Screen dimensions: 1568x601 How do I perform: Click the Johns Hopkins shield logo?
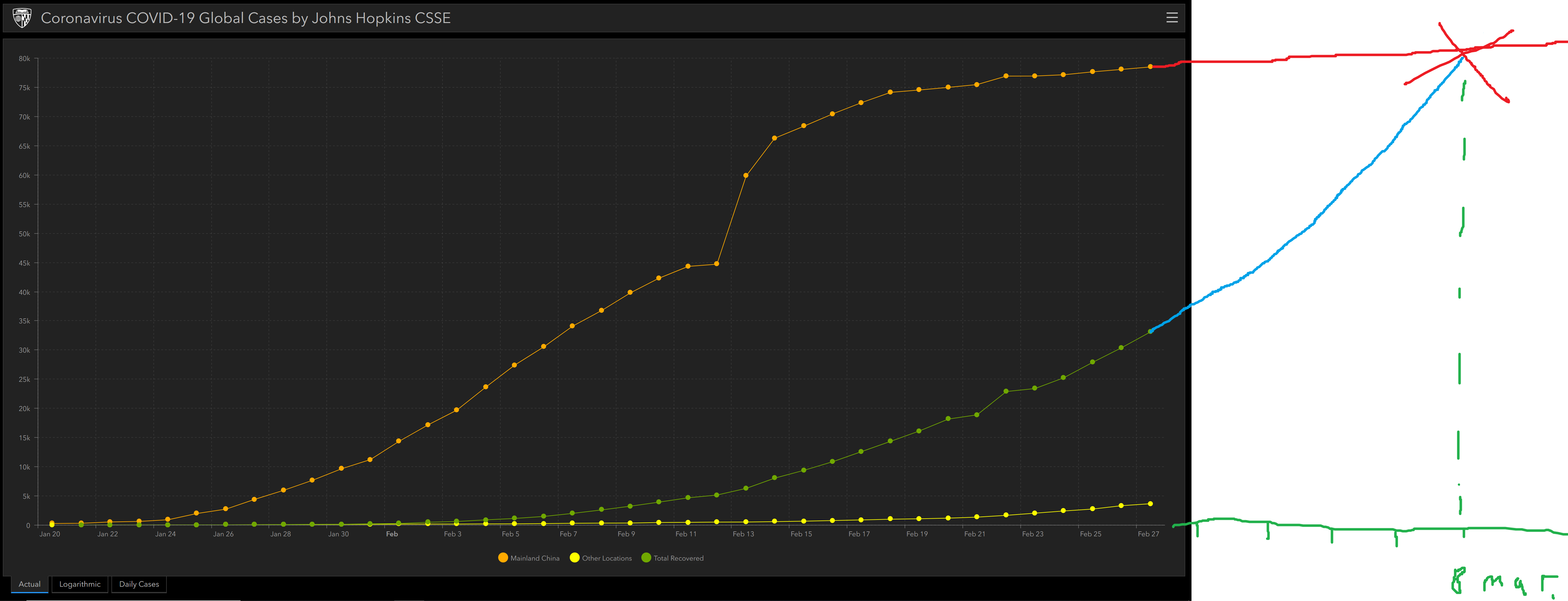pos(22,18)
